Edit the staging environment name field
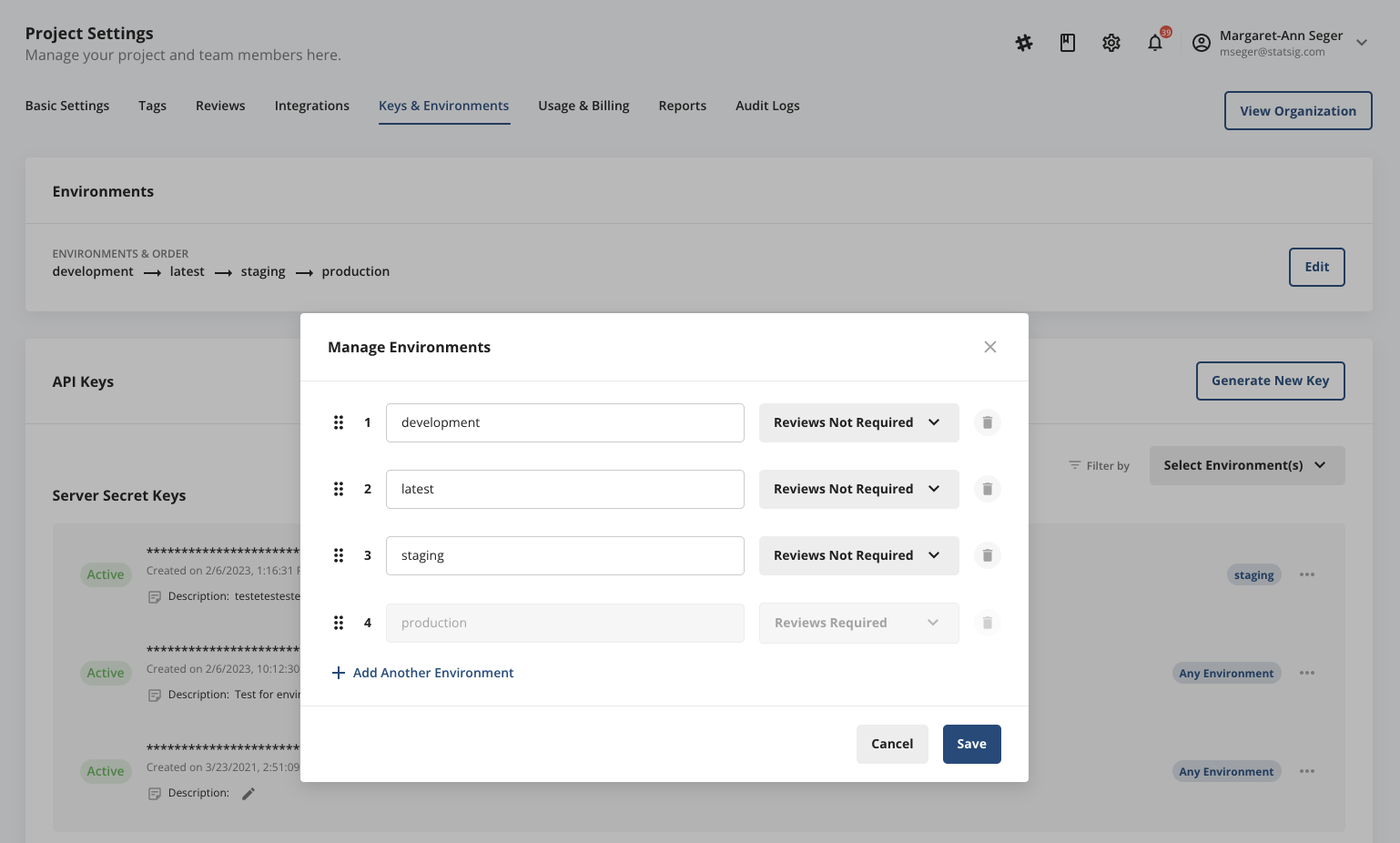 (x=565, y=555)
